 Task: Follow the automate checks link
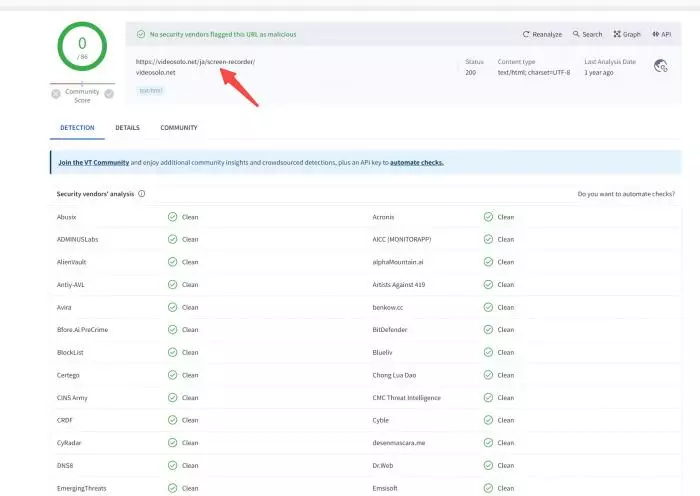pos(417,163)
